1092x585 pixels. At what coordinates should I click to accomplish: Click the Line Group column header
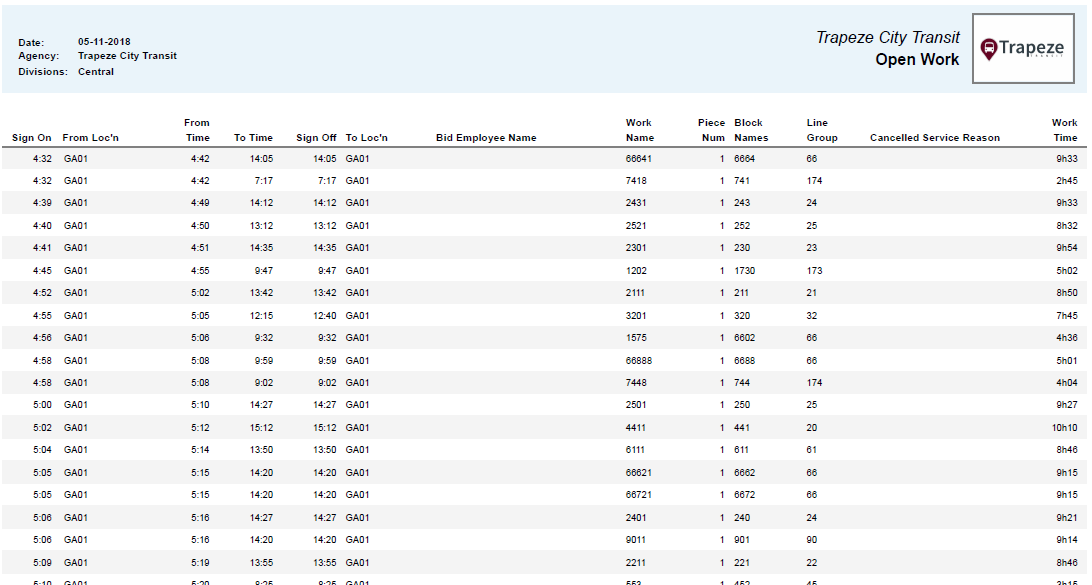[x=821, y=130]
